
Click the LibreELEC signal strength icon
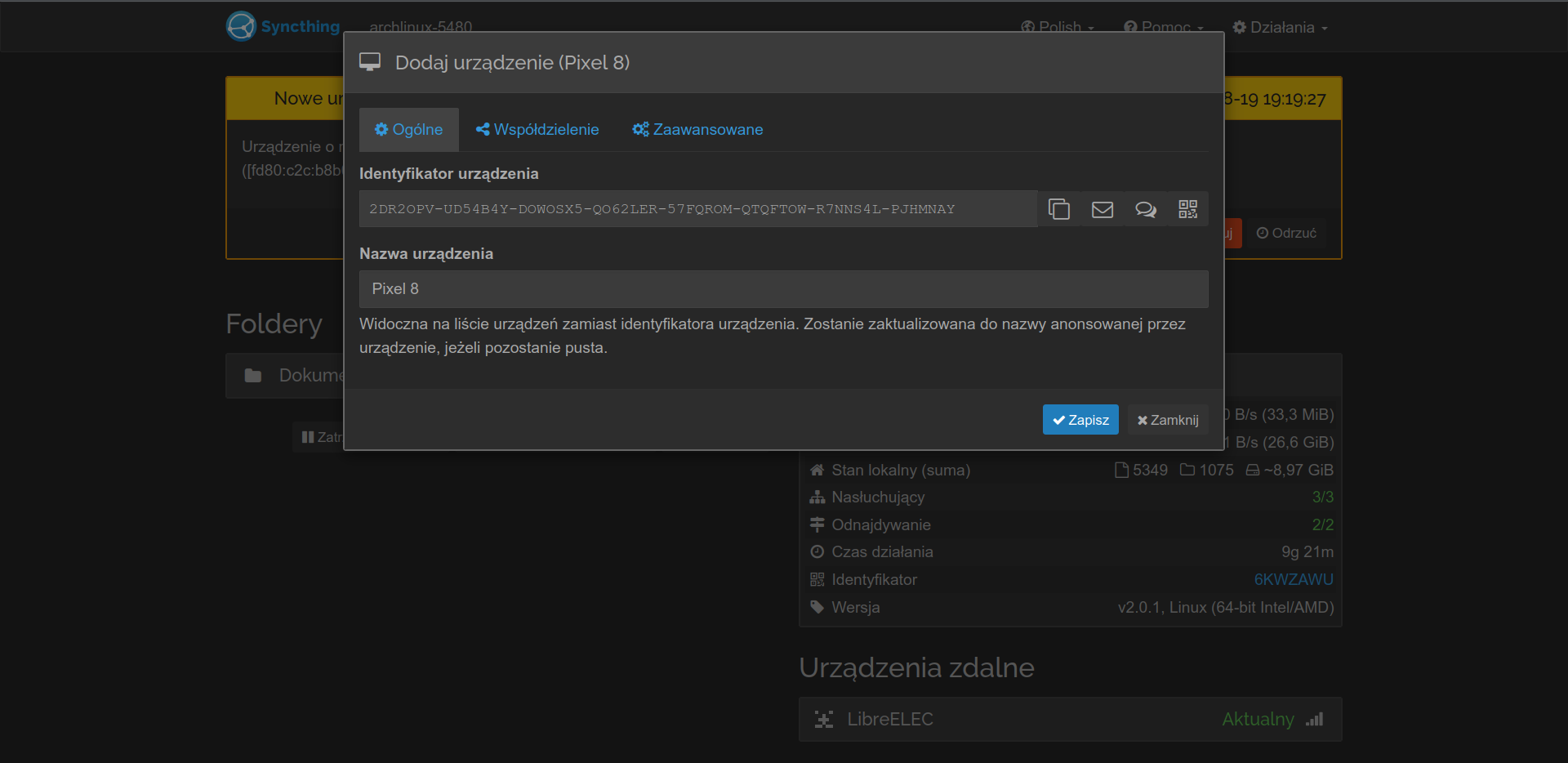[1314, 720]
